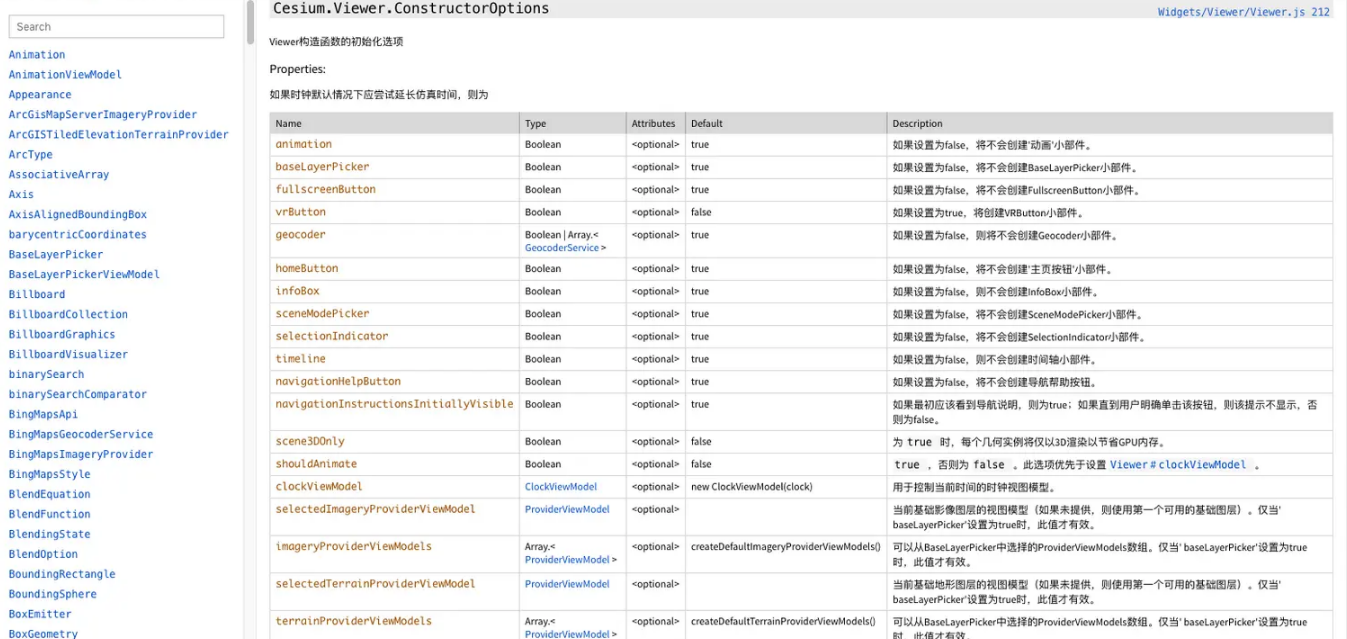Click the Cesium.Viewer.ConstructorOptions heading
The image size is (1347, 639).
pos(411,9)
